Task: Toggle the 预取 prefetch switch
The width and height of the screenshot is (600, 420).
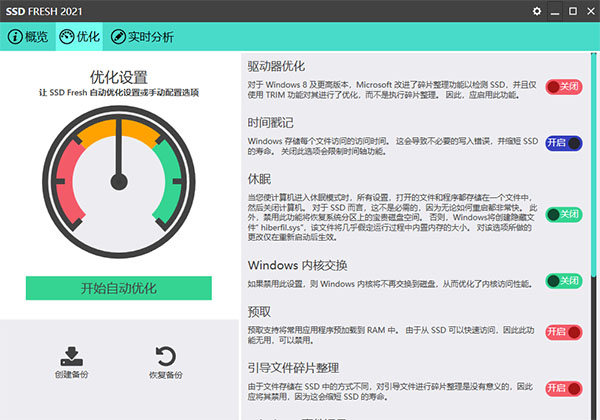Action: point(563,332)
